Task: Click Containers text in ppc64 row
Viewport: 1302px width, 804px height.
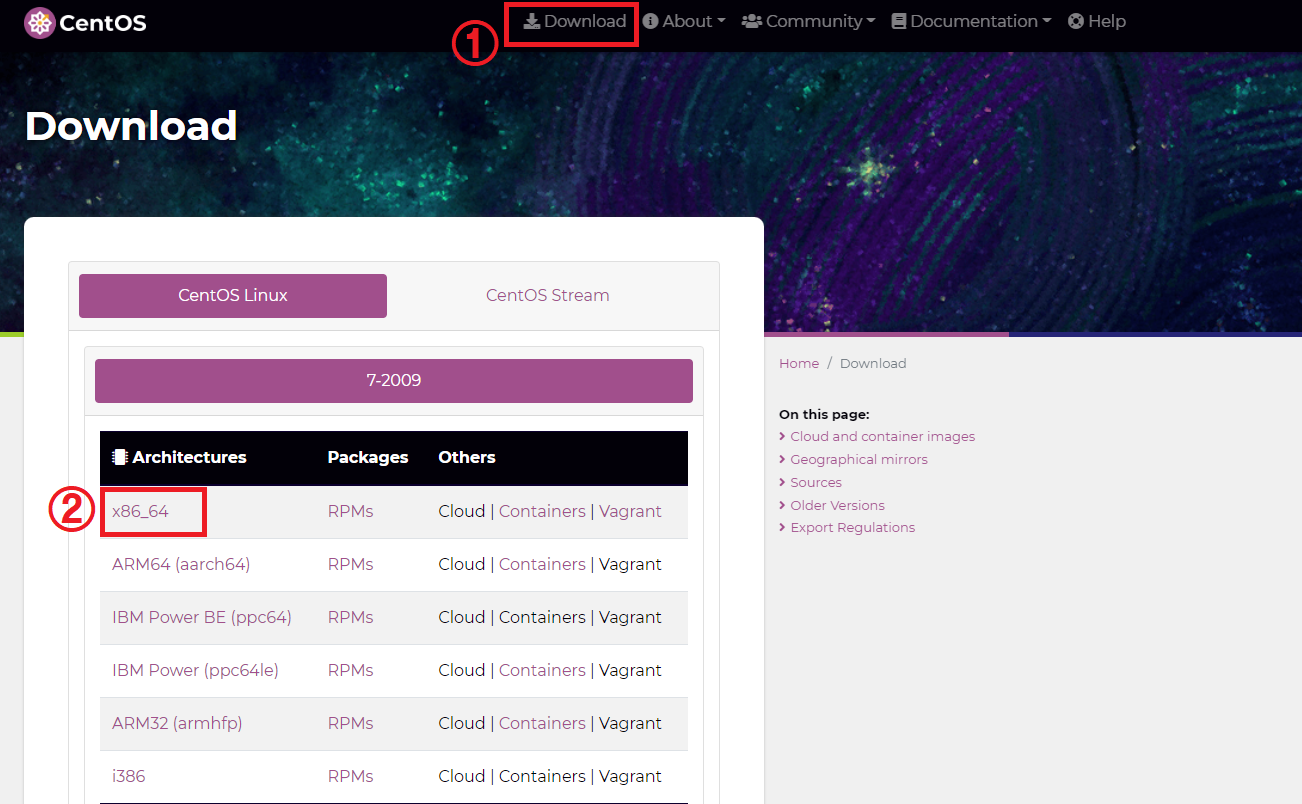Action: tap(542, 617)
